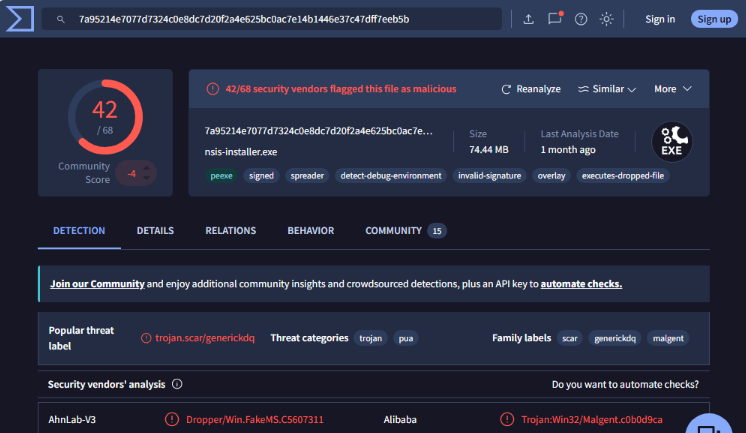
Task: Select the peexe tag
Action: (221, 176)
